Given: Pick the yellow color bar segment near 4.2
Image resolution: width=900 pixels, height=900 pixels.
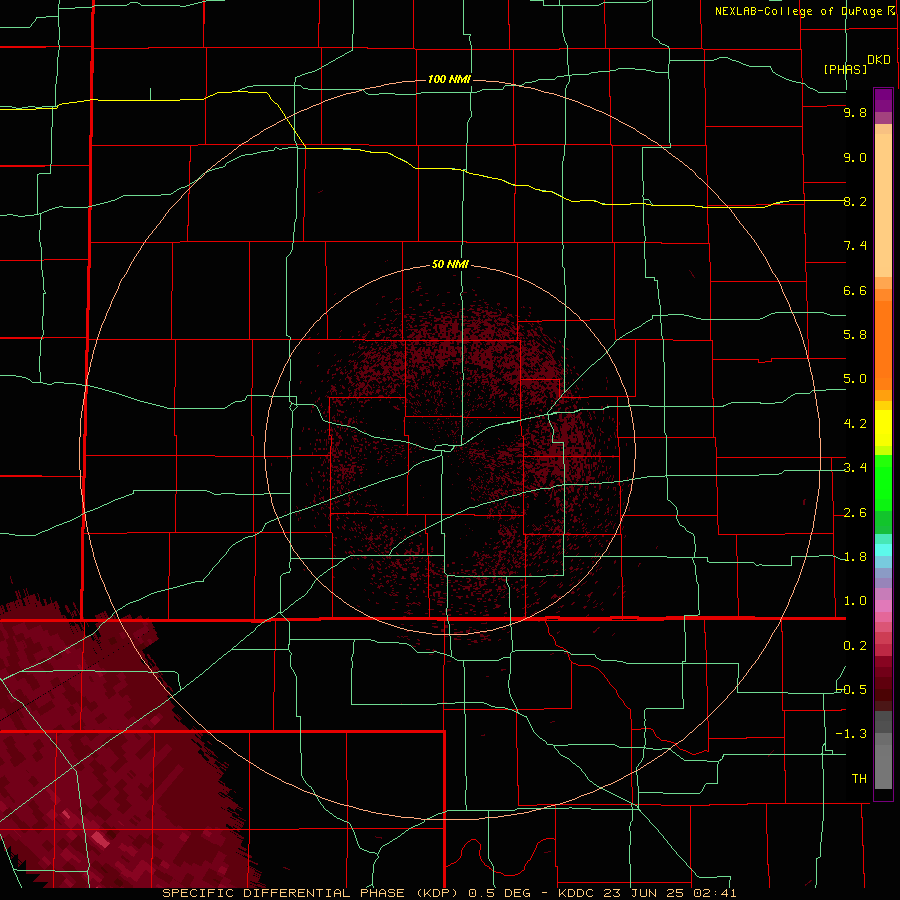Looking at the screenshot, I should pyautogui.click(x=883, y=428).
